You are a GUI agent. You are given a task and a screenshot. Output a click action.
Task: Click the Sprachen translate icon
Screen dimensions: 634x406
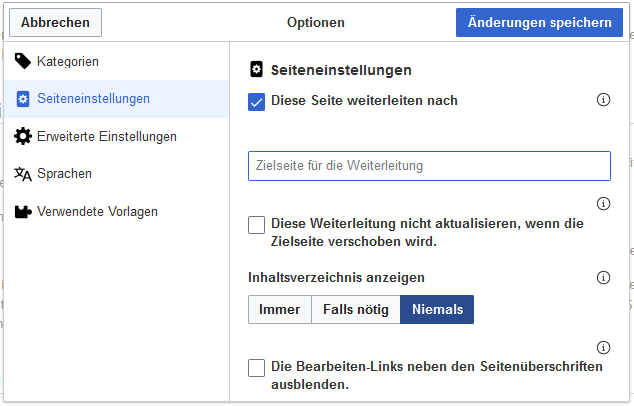tap(23, 174)
